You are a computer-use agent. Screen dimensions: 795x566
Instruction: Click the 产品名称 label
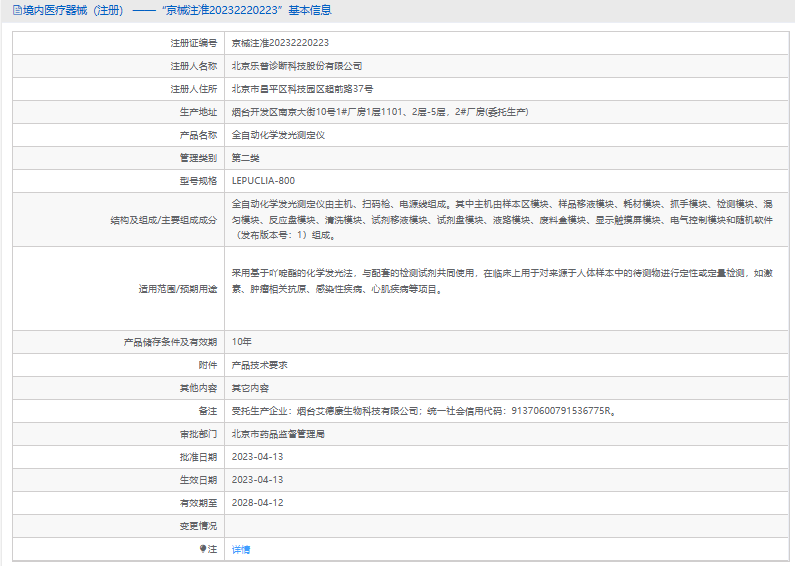(x=198, y=135)
